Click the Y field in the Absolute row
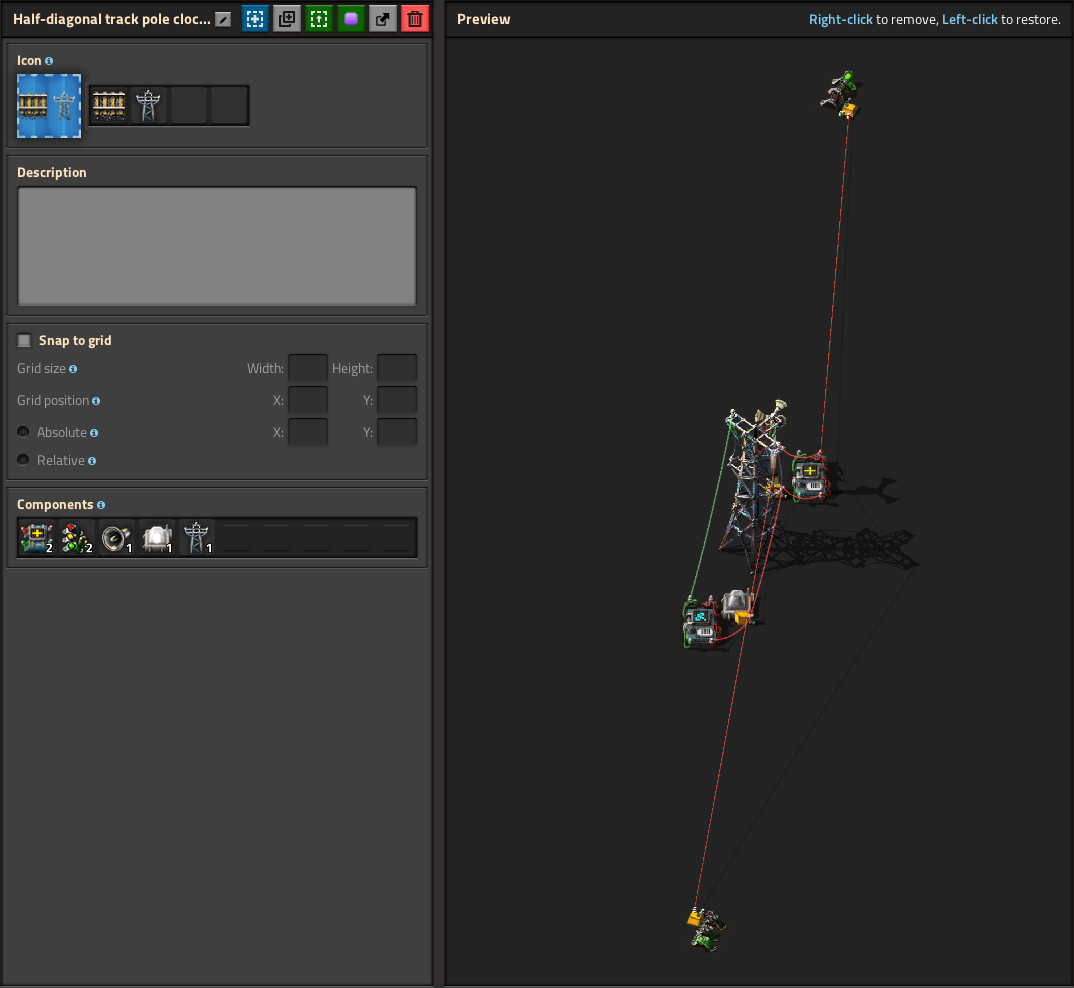Viewport: 1074px width, 988px height. tap(397, 432)
